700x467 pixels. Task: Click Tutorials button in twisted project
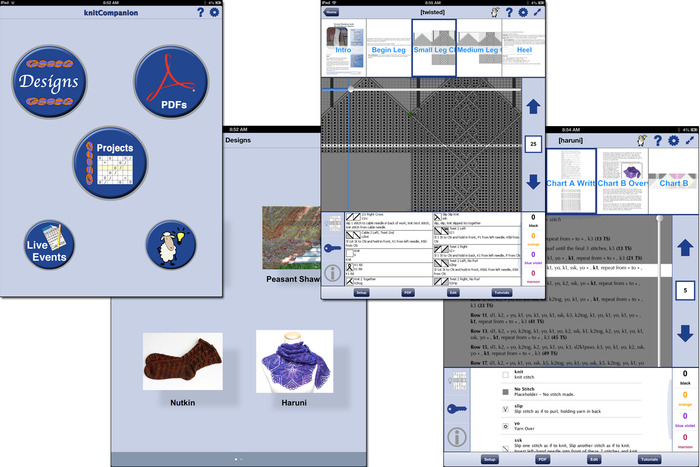502,292
